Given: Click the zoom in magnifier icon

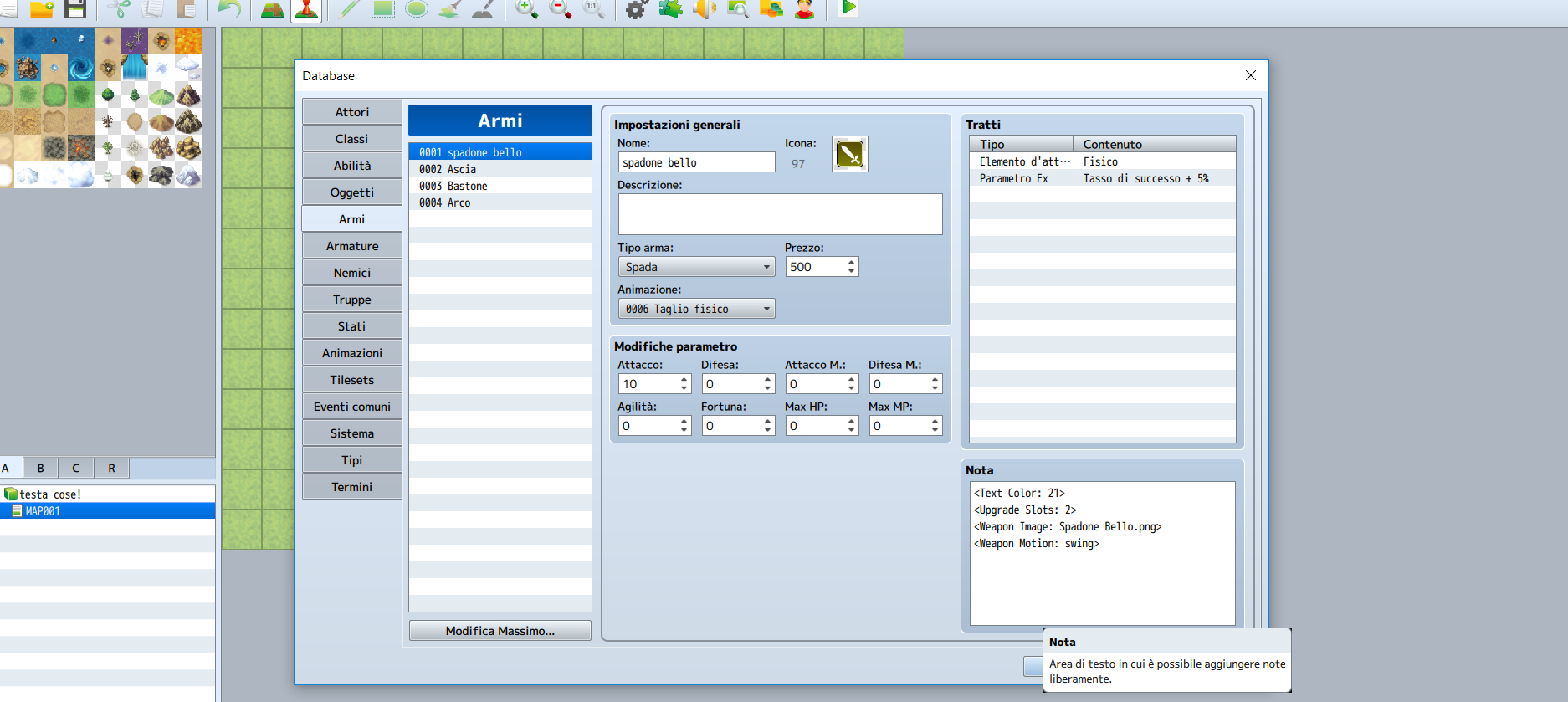Looking at the screenshot, I should coord(526,8).
